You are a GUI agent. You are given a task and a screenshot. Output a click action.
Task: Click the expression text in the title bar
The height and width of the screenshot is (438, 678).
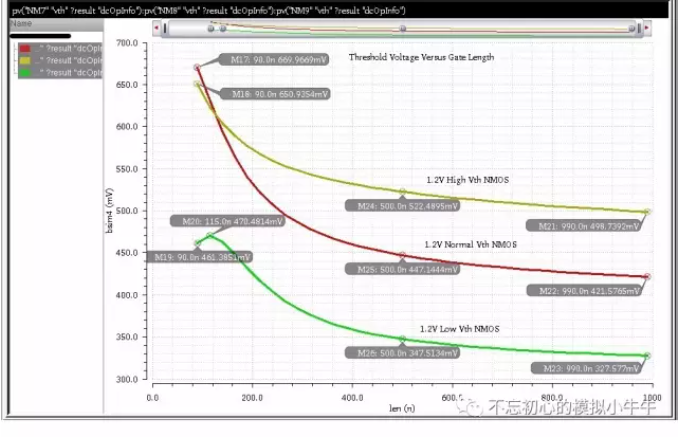[209, 10]
